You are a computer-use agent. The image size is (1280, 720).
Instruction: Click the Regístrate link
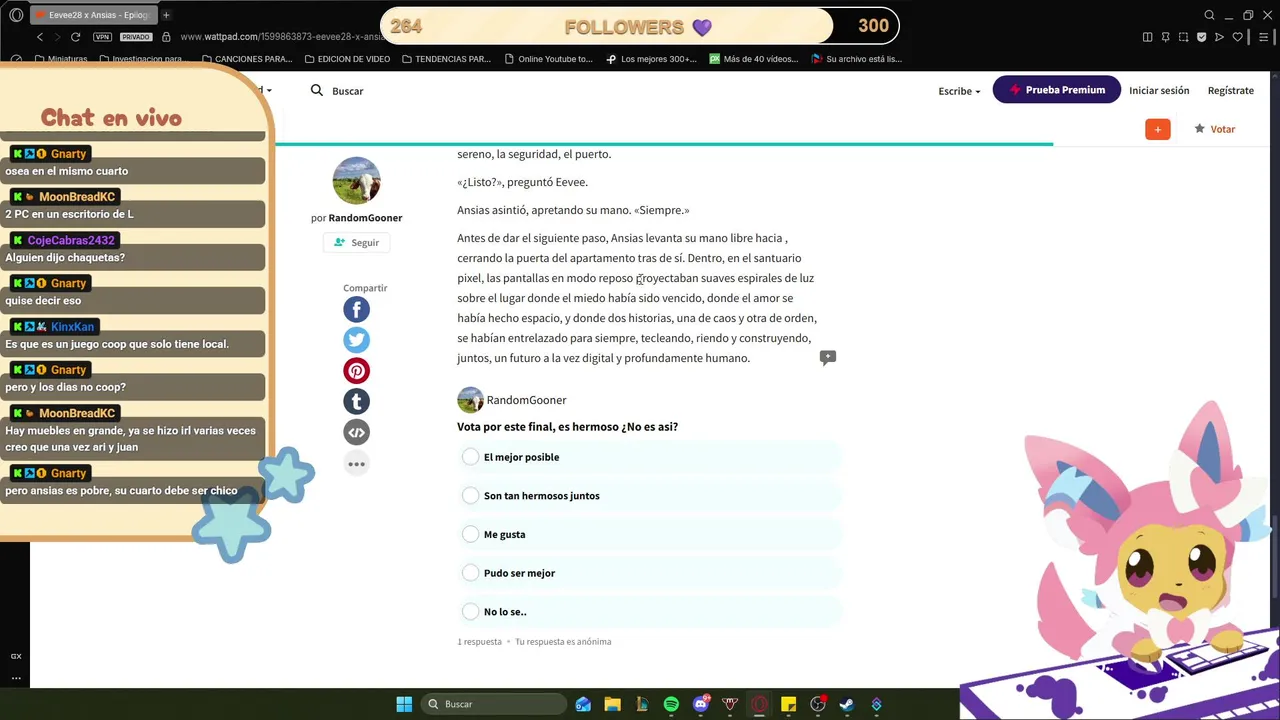click(x=1230, y=90)
